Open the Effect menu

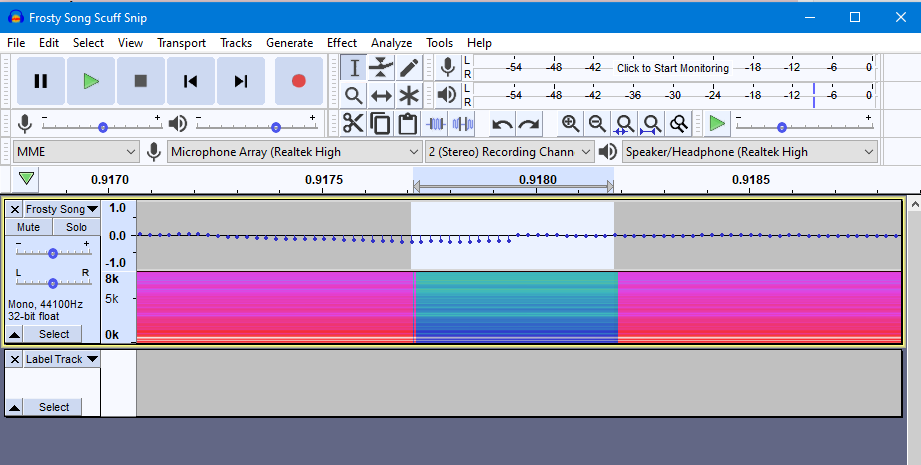(x=341, y=43)
